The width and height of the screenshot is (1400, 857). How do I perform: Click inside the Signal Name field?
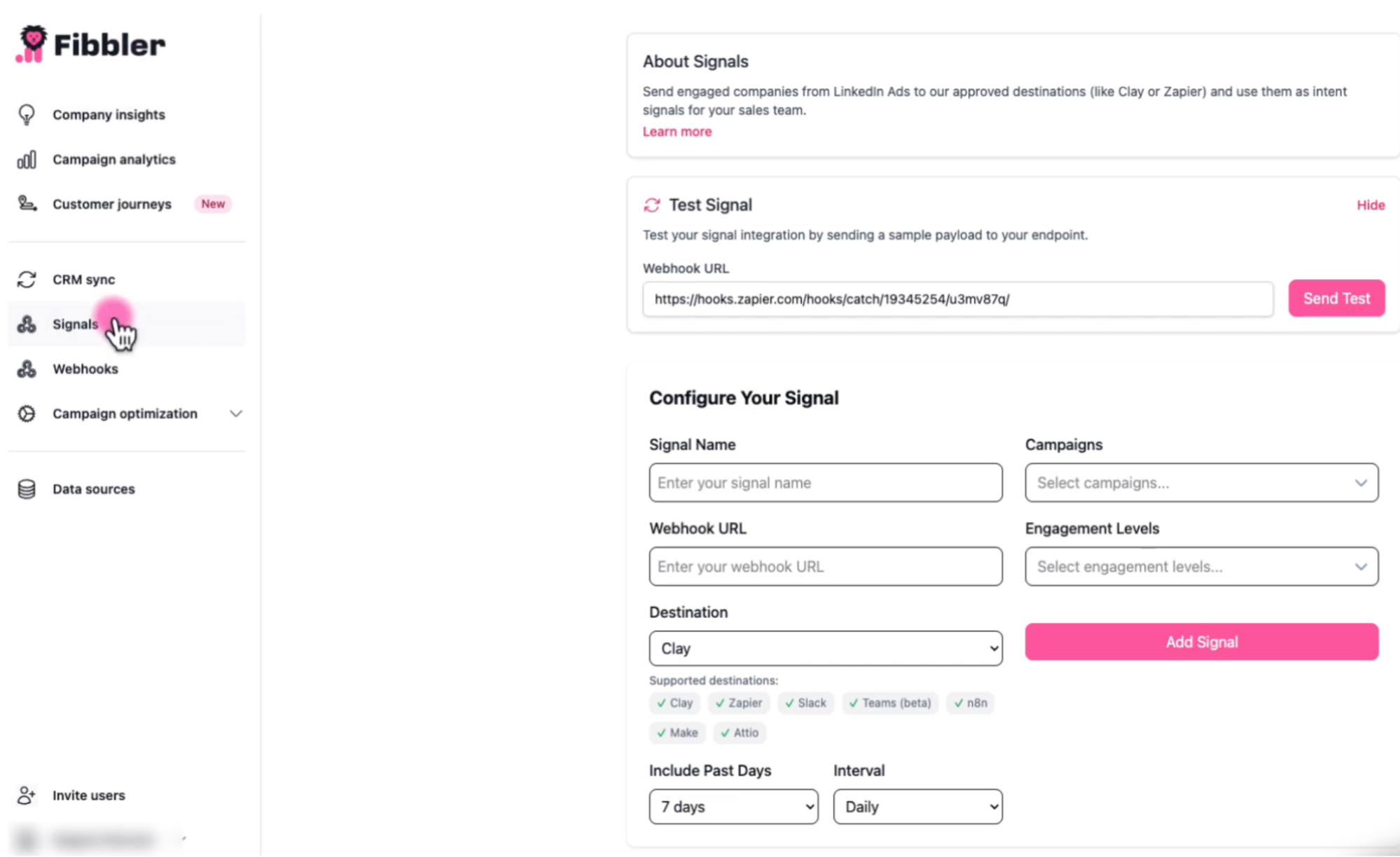pos(825,483)
